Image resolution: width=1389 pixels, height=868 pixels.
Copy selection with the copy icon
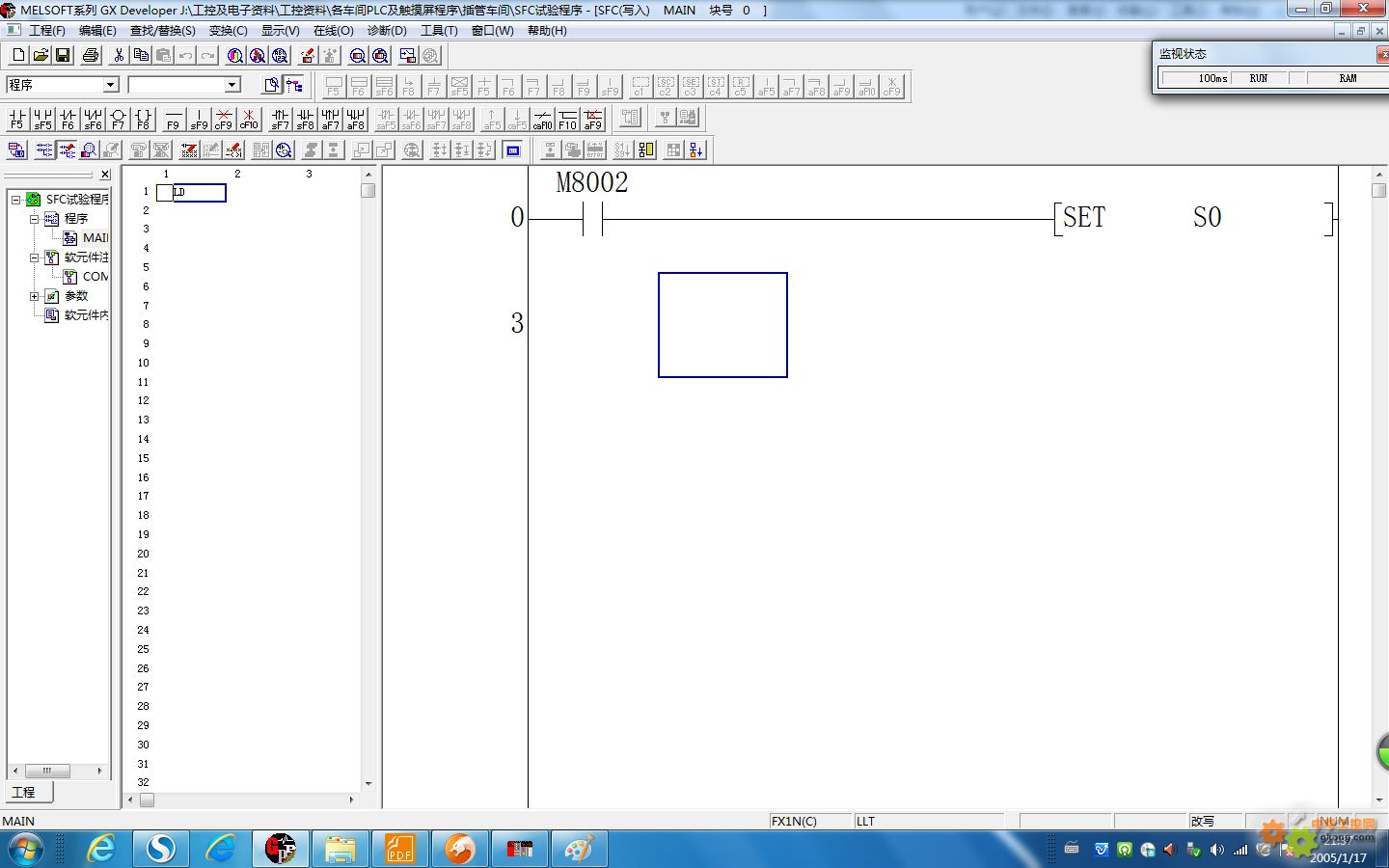141,56
